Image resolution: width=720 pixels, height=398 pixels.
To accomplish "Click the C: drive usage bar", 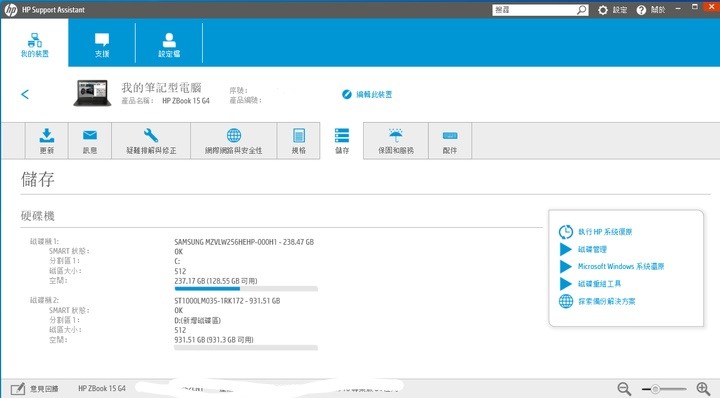I will tap(246, 289).
